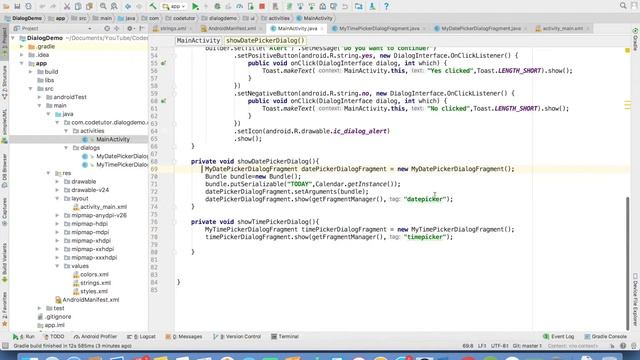The image size is (640, 360).
Task: Click the UTF-8 encoding status bar entry
Action: tap(500, 346)
